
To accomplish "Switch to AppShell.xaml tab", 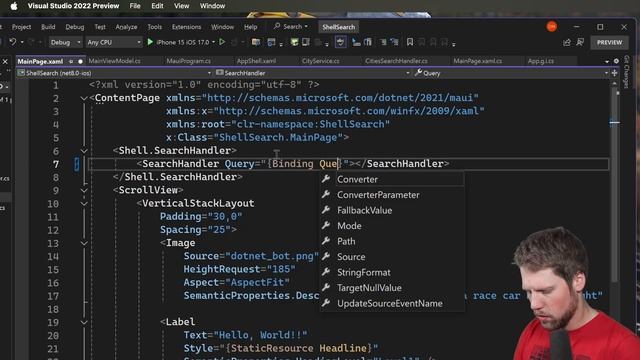I will pos(256,61).
